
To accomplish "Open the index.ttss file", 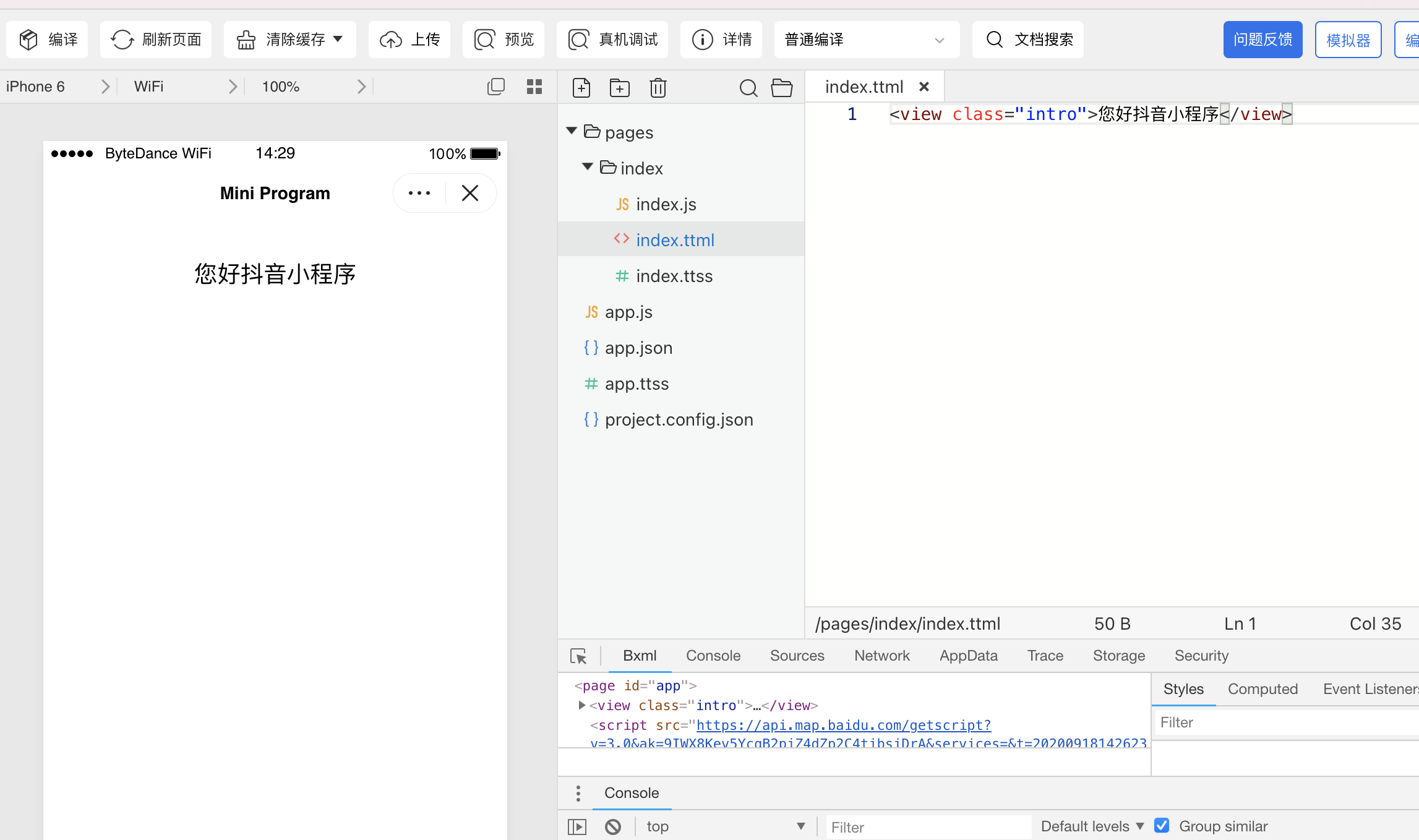I will pos(674,276).
